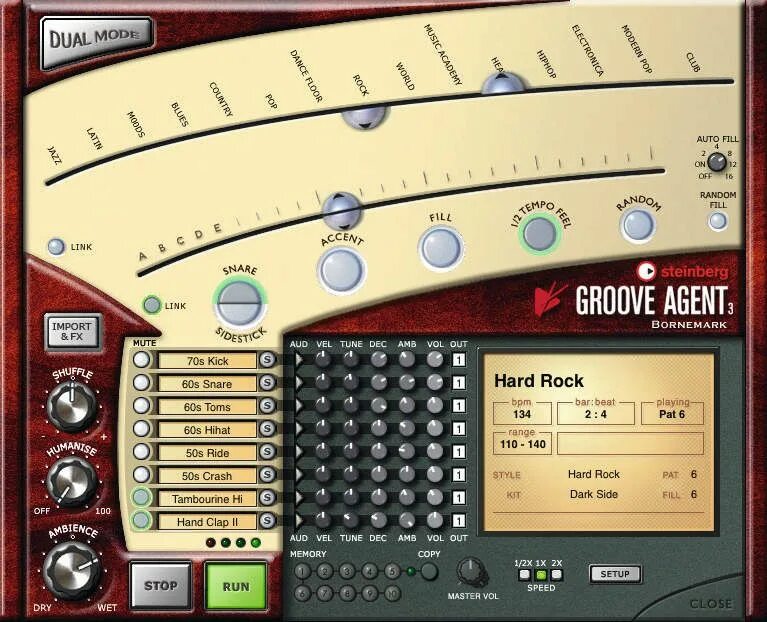Open the Setup page
This screenshot has height=622, width=767.
click(615, 574)
